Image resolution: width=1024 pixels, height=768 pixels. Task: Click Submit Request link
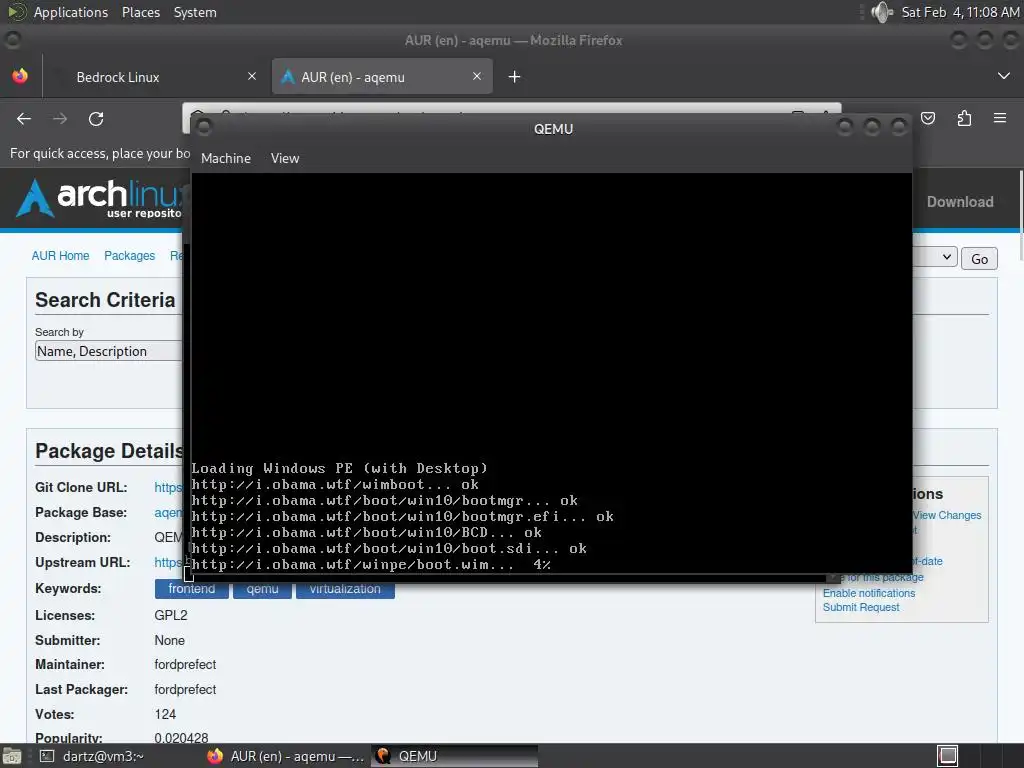pos(861,607)
